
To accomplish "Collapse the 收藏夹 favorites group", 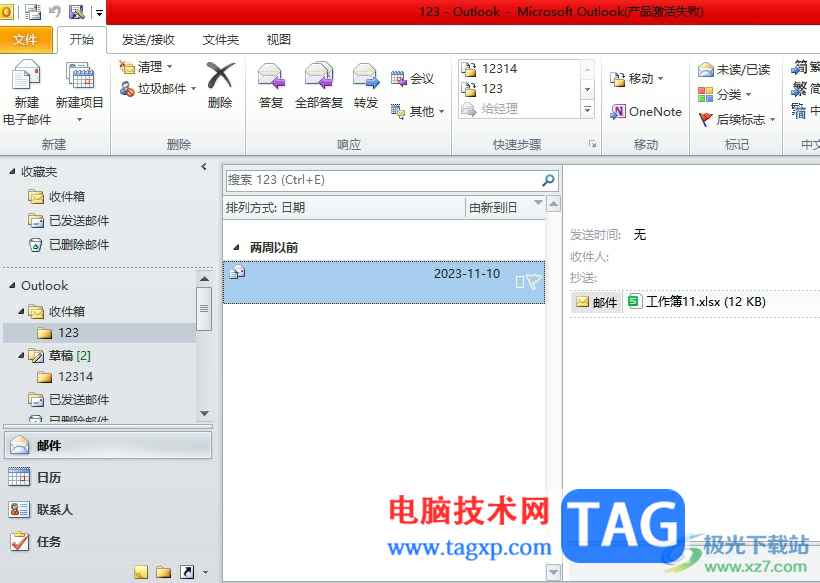I will click(12, 172).
